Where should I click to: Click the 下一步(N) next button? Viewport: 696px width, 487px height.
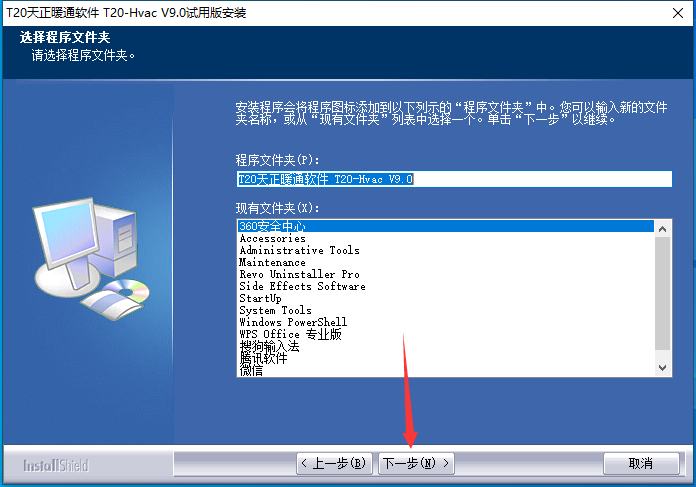coord(416,463)
